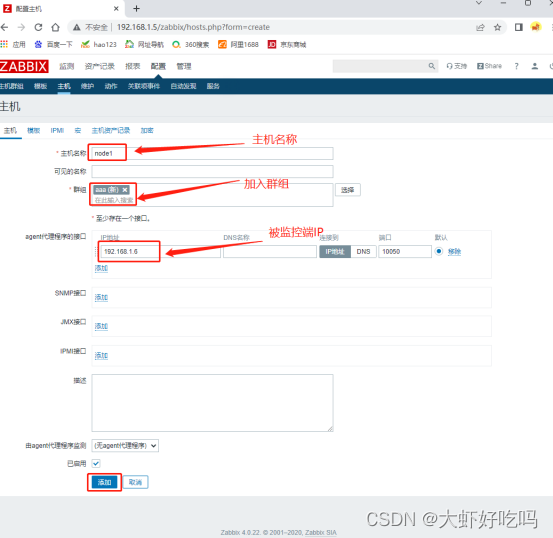Select the default interface radio button
This screenshot has height=538, width=553.
[x=438, y=251]
